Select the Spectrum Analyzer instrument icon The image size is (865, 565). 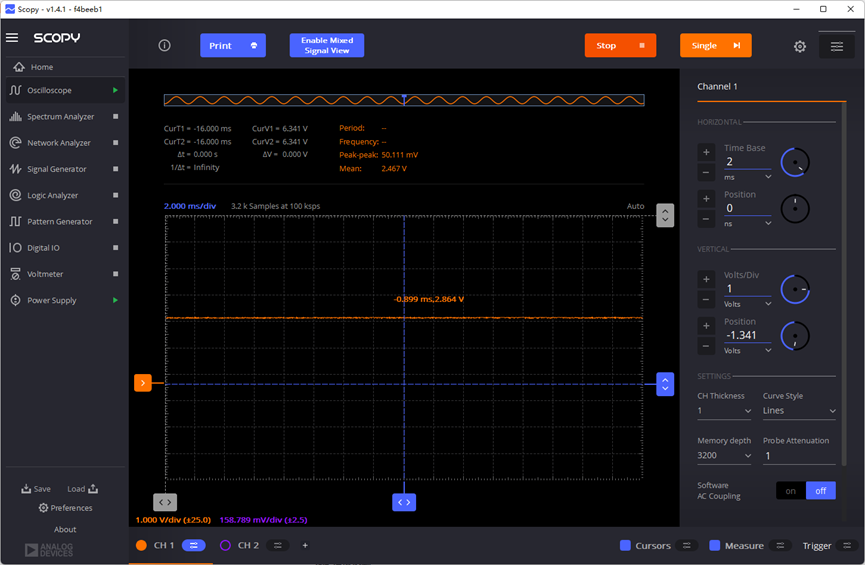pos(15,116)
